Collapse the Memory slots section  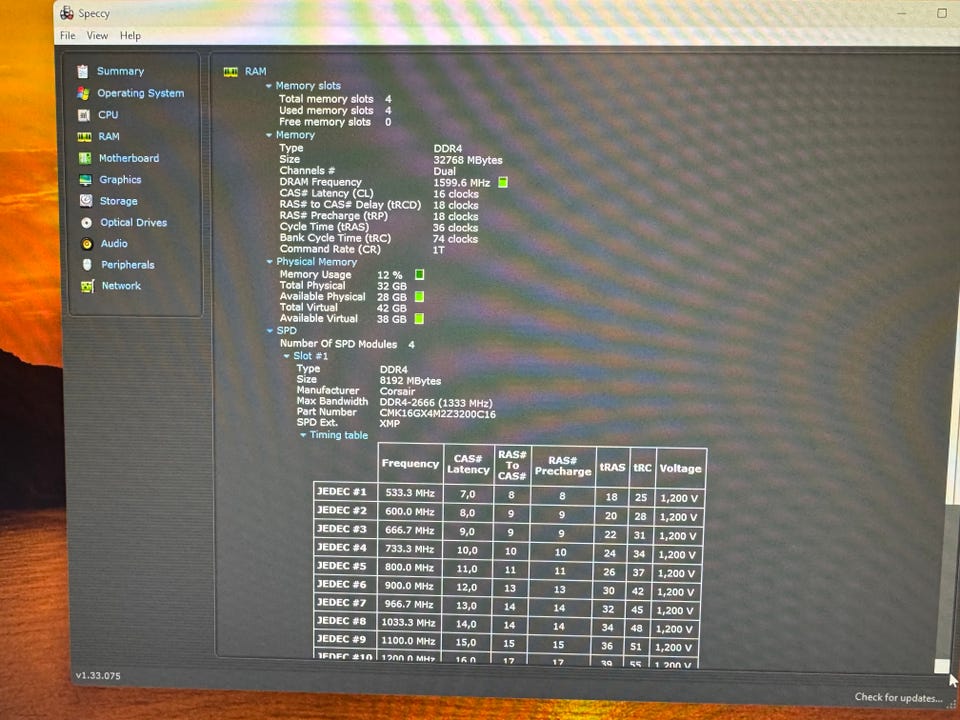coord(269,86)
